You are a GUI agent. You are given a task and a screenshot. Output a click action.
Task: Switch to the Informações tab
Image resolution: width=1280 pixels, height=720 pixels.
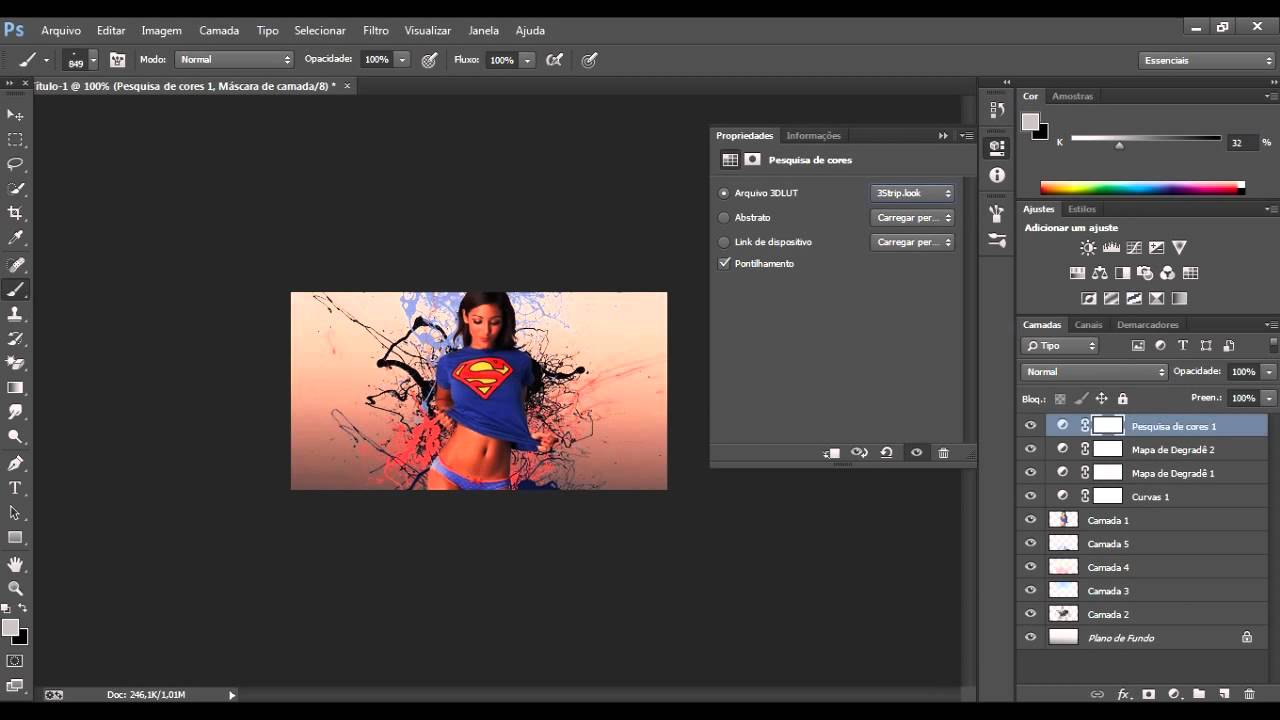tap(813, 136)
